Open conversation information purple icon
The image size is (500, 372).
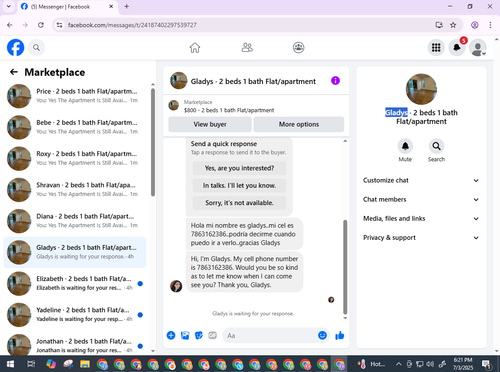tap(335, 81)
